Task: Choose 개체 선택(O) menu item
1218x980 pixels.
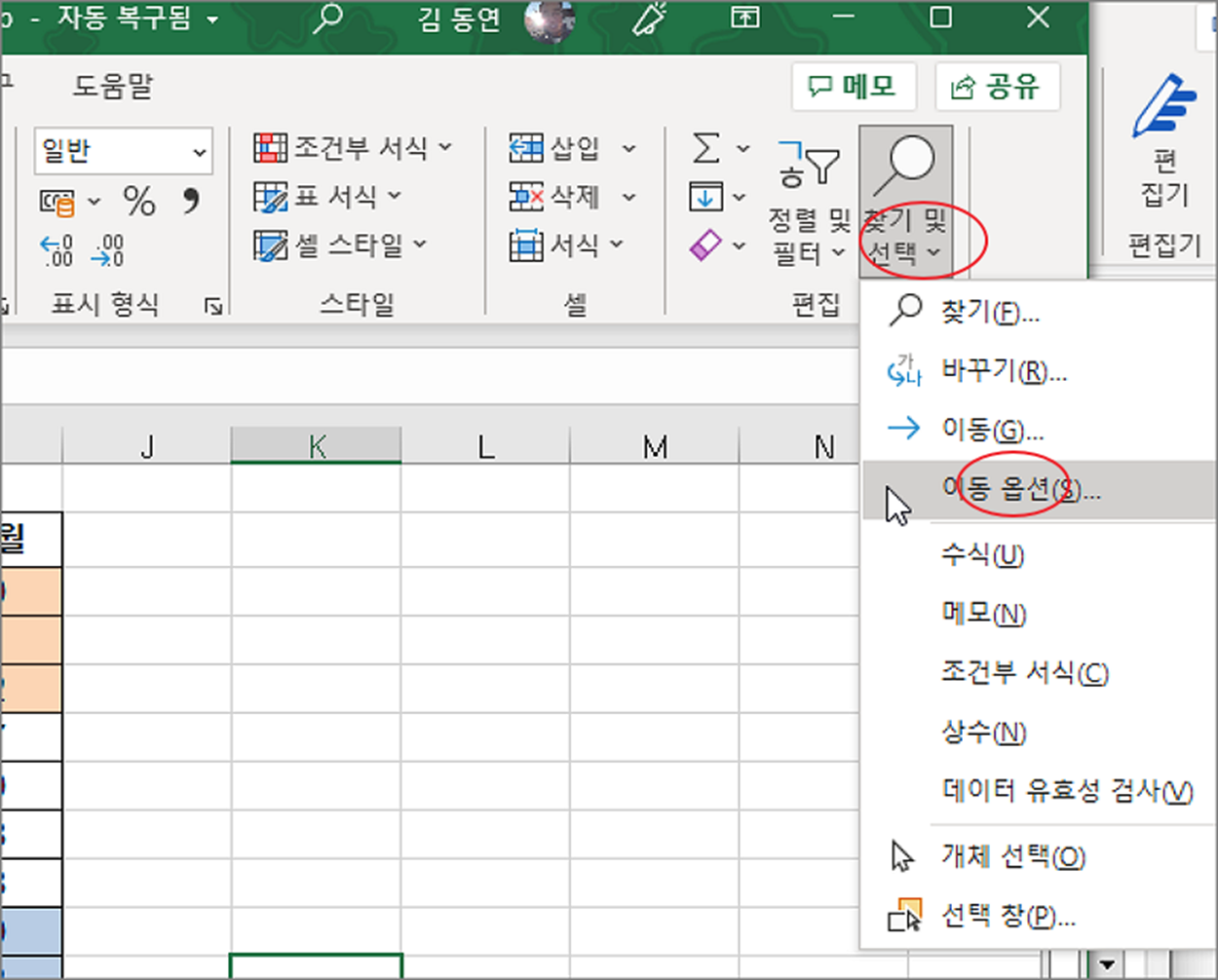Action: [x=1039, y=856]
